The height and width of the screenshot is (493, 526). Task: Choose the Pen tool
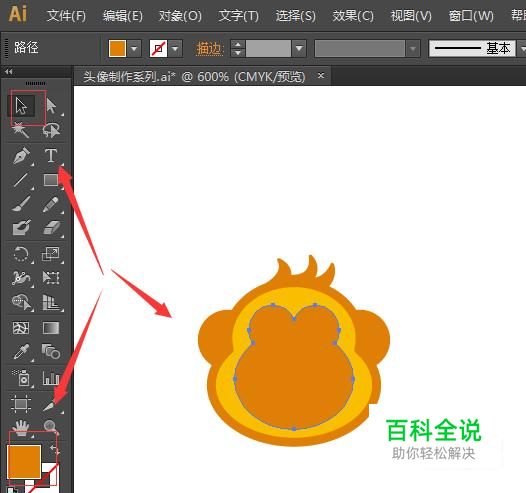point(22,156)
